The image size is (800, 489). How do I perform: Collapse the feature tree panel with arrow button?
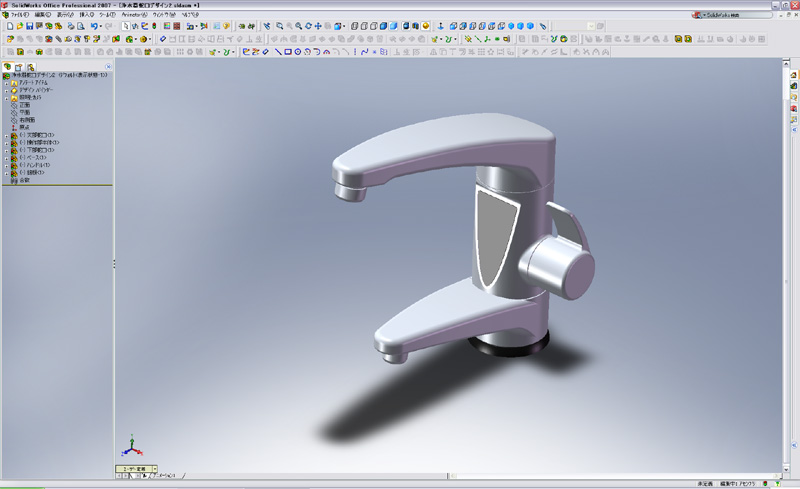(115, 263)
